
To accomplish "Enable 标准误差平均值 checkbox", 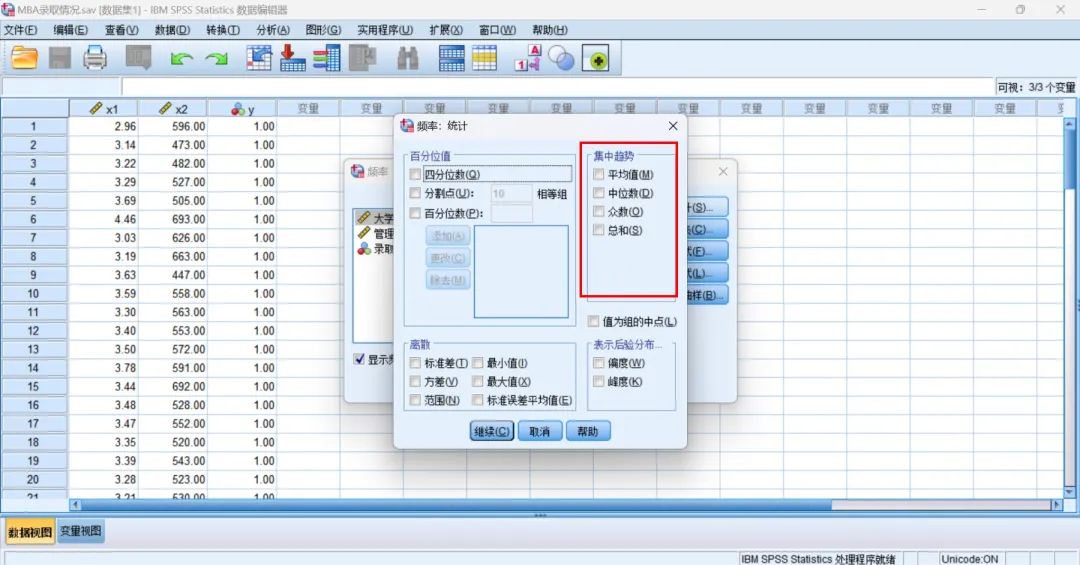I will tap(477, 400).
